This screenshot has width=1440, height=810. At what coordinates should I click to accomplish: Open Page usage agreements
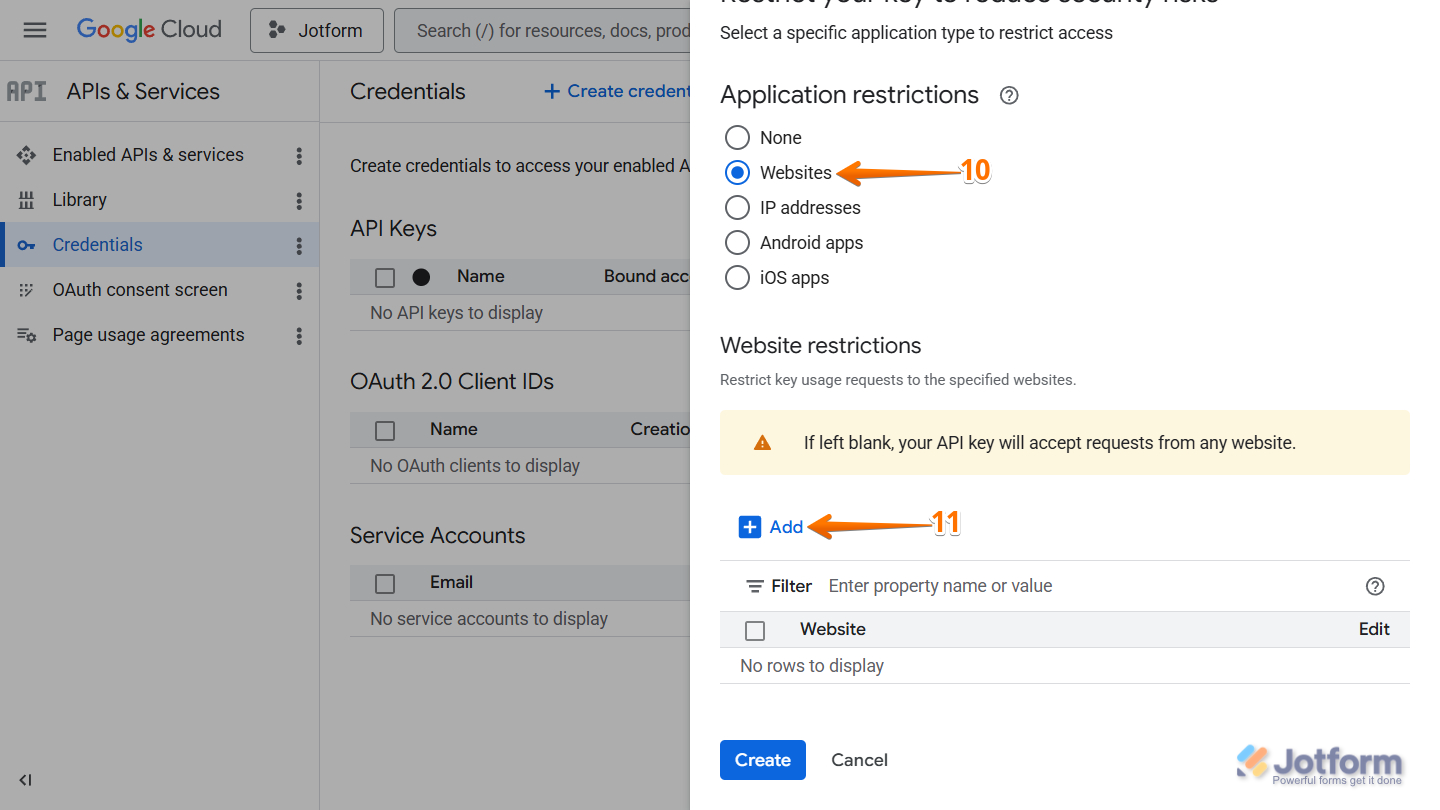(148, 334)
